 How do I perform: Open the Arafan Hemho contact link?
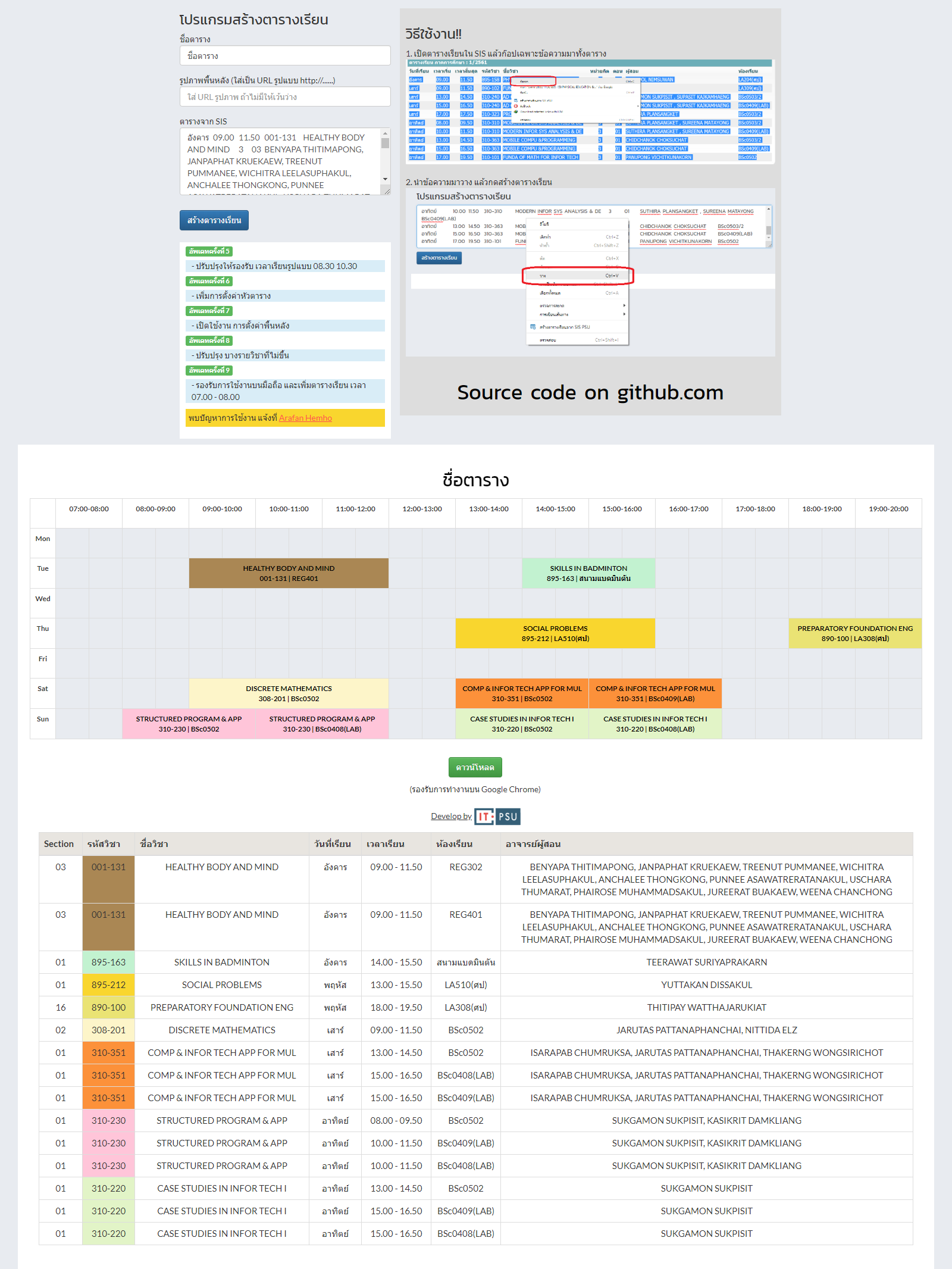click(305, 418)
